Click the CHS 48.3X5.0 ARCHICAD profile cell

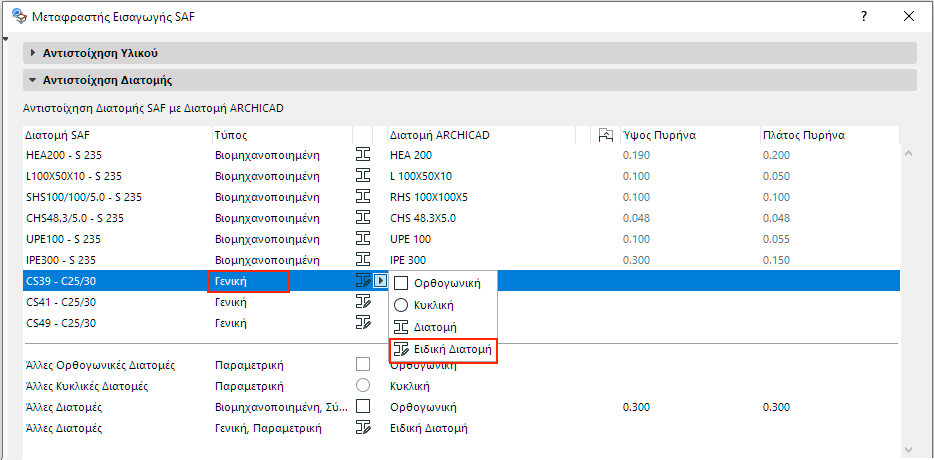pyautogui.click(x=422, y=218)
